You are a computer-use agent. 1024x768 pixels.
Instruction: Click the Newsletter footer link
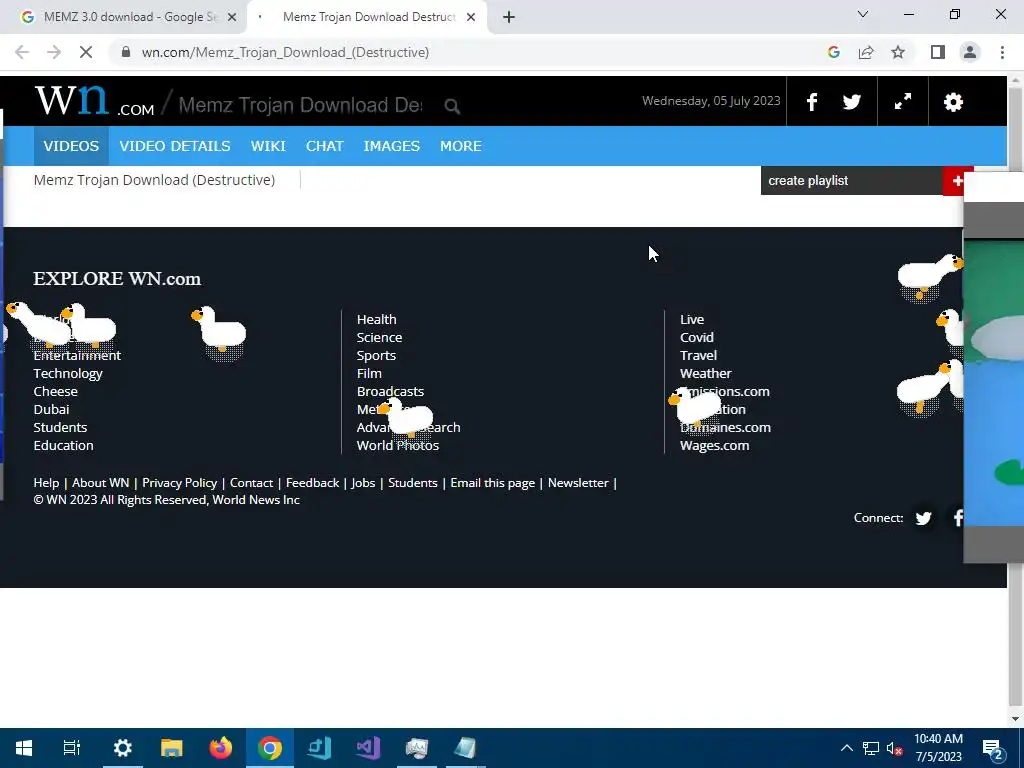pyautogui.click(x=578, y=483)
